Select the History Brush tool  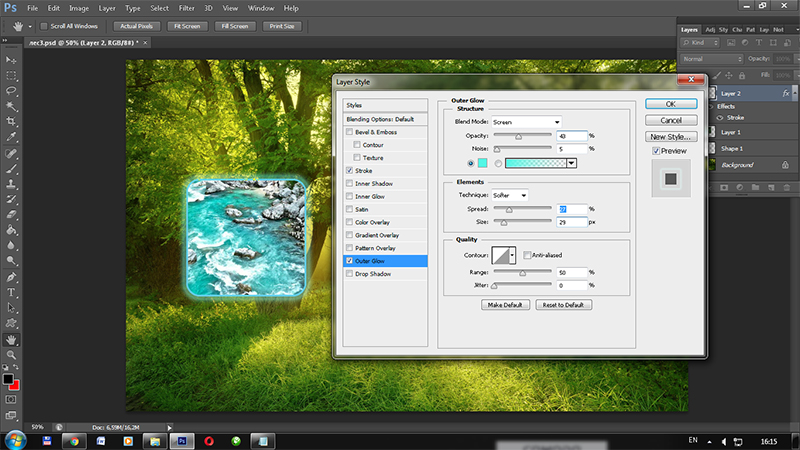pos(11,199)
